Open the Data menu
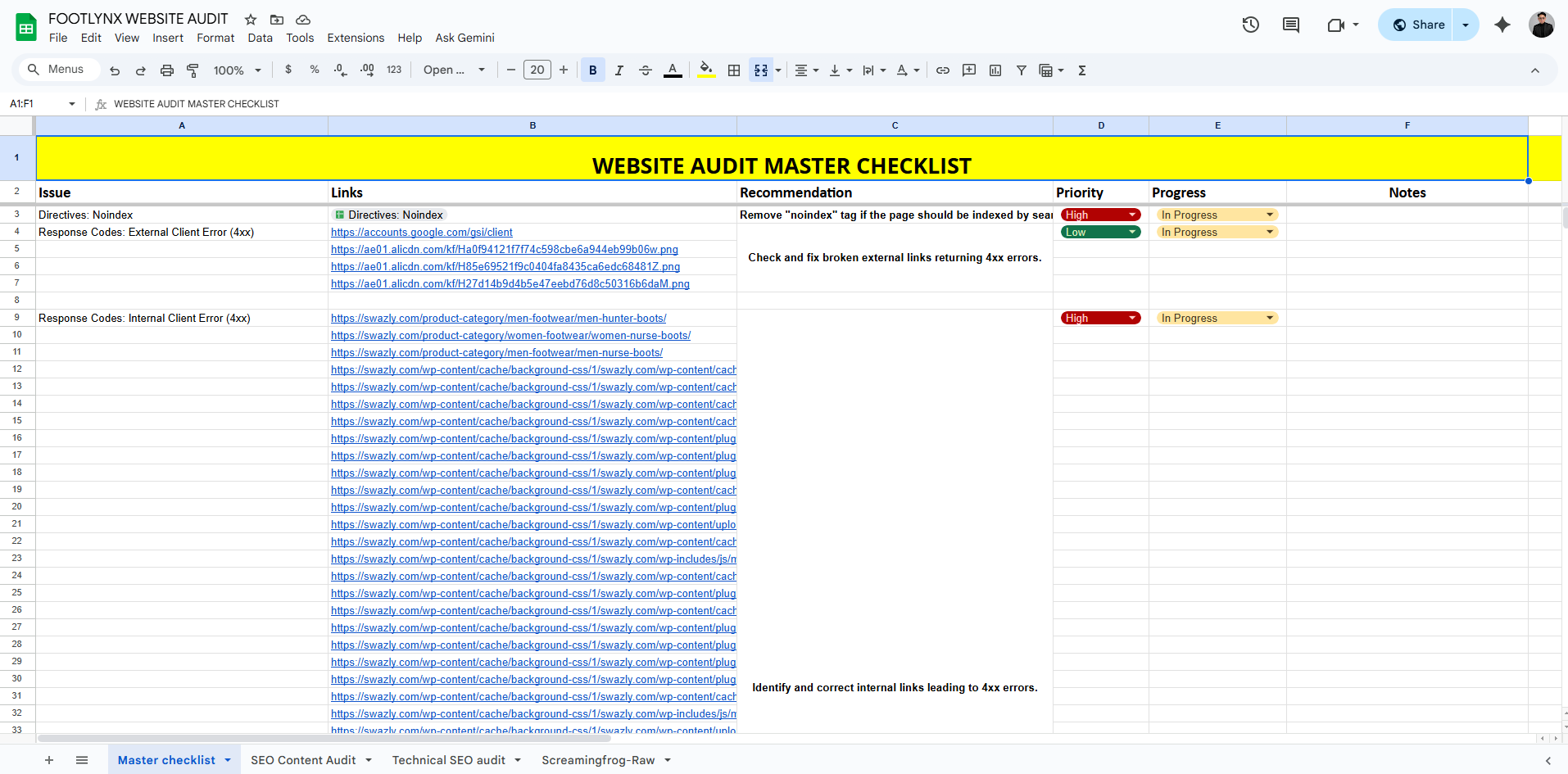This screenshot has width=1568, height=774. (x=261, y=38)
